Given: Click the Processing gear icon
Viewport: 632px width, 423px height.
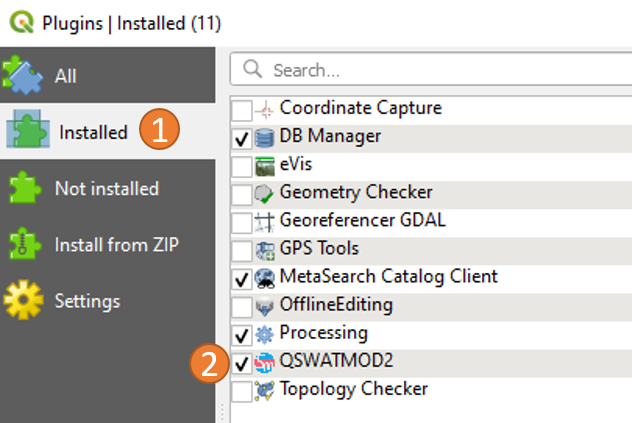Looking at the screenshot, I should [x=264, y=335].
